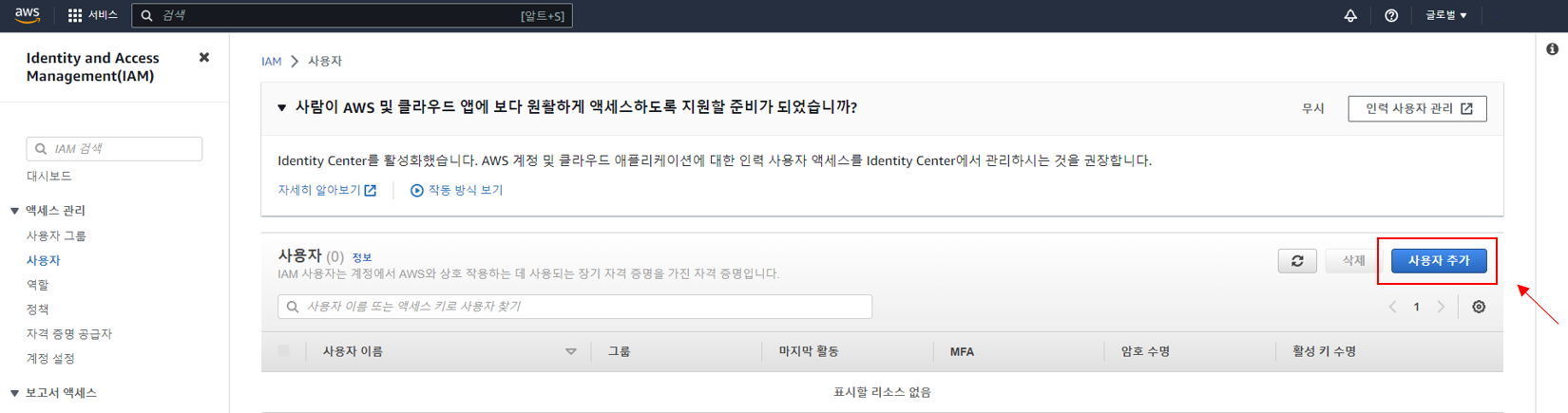The height and width of the screenshot is (413, 1568).
Task: Click the 암호 수명 column header
Action: pos(1145,351)
